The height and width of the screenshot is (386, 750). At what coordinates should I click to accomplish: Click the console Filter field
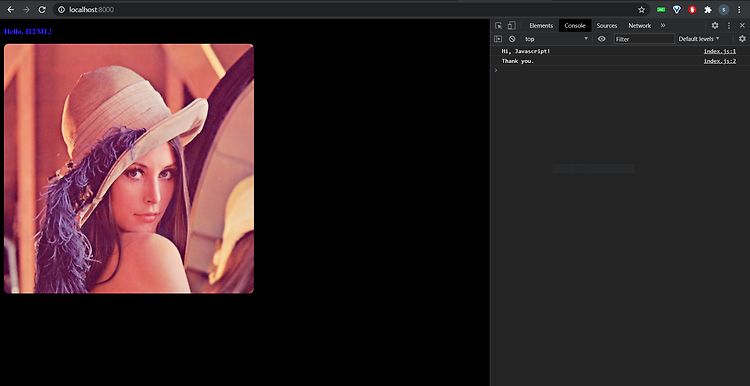tap(644, 39)
